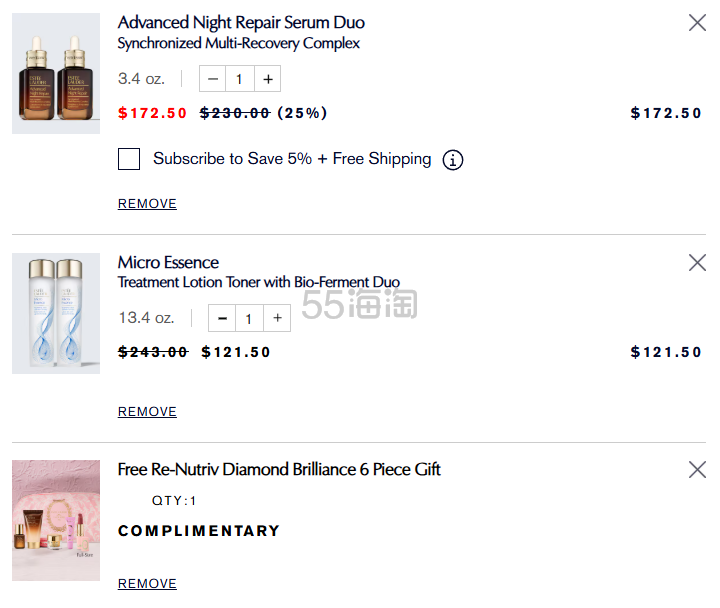This screenshot has height=608, width=720.
Task: Open Micro Essence product image
Action: [56, 313]
